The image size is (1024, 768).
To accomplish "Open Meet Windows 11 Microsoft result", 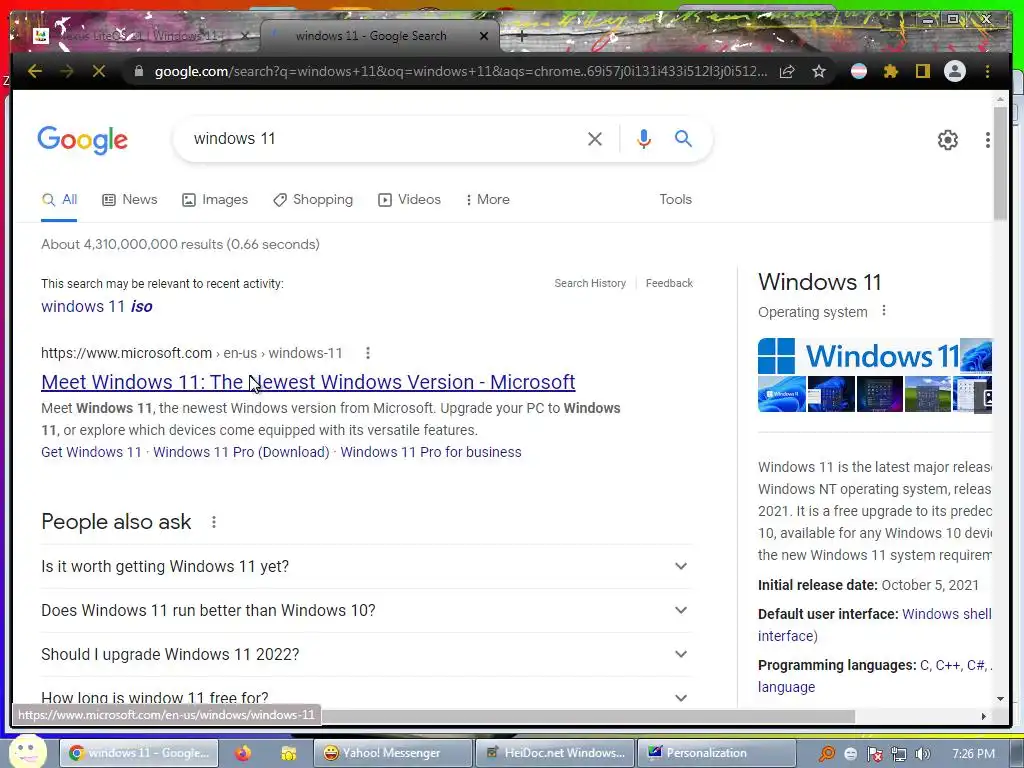I will point(308,382).
